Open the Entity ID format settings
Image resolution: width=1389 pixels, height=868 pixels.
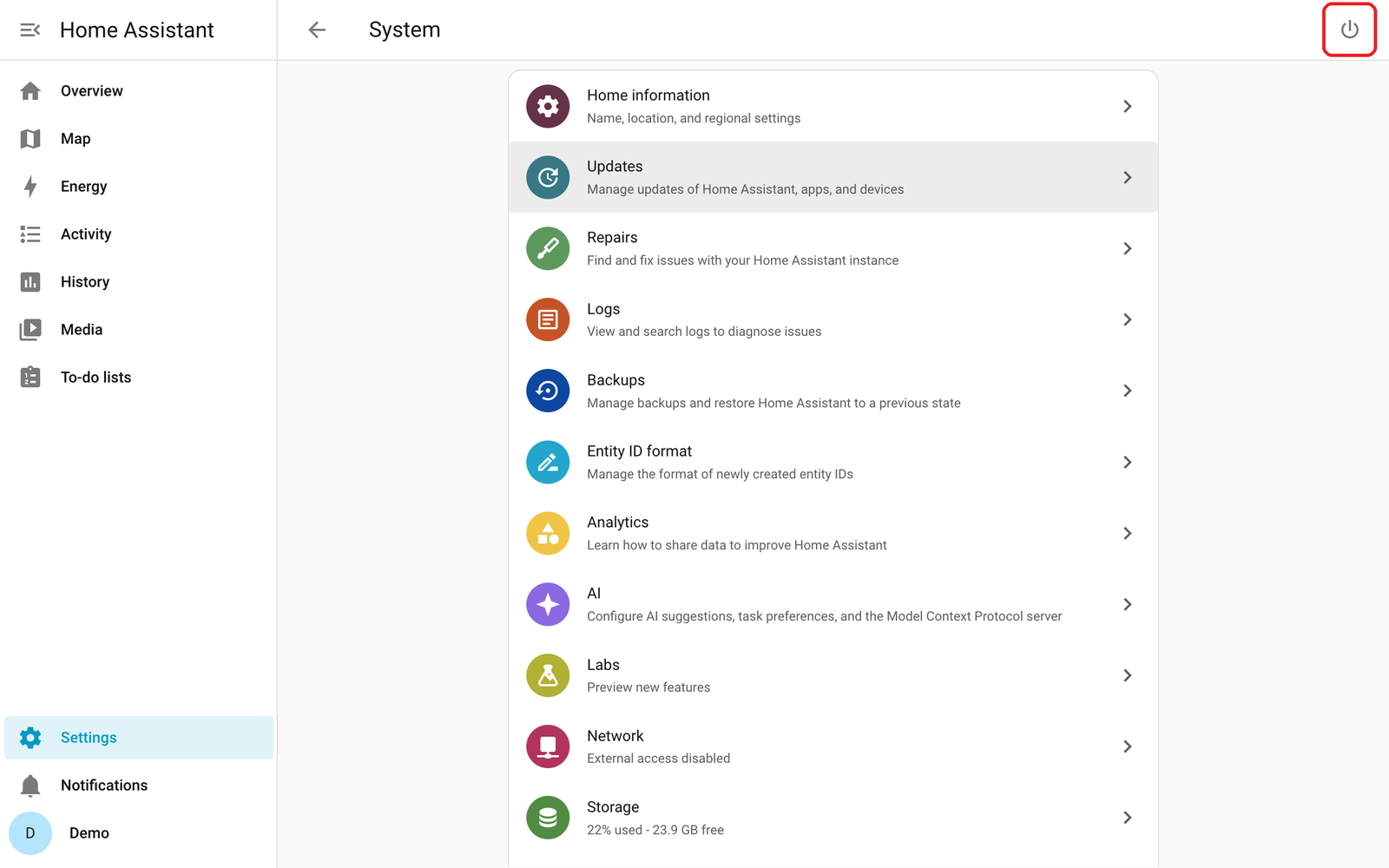[833, 462]
